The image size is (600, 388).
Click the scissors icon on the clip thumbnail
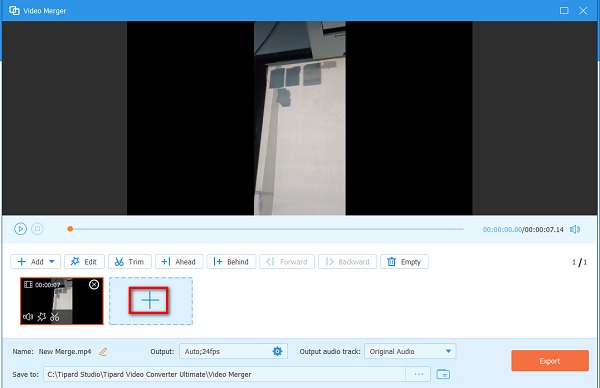(55, 317)
